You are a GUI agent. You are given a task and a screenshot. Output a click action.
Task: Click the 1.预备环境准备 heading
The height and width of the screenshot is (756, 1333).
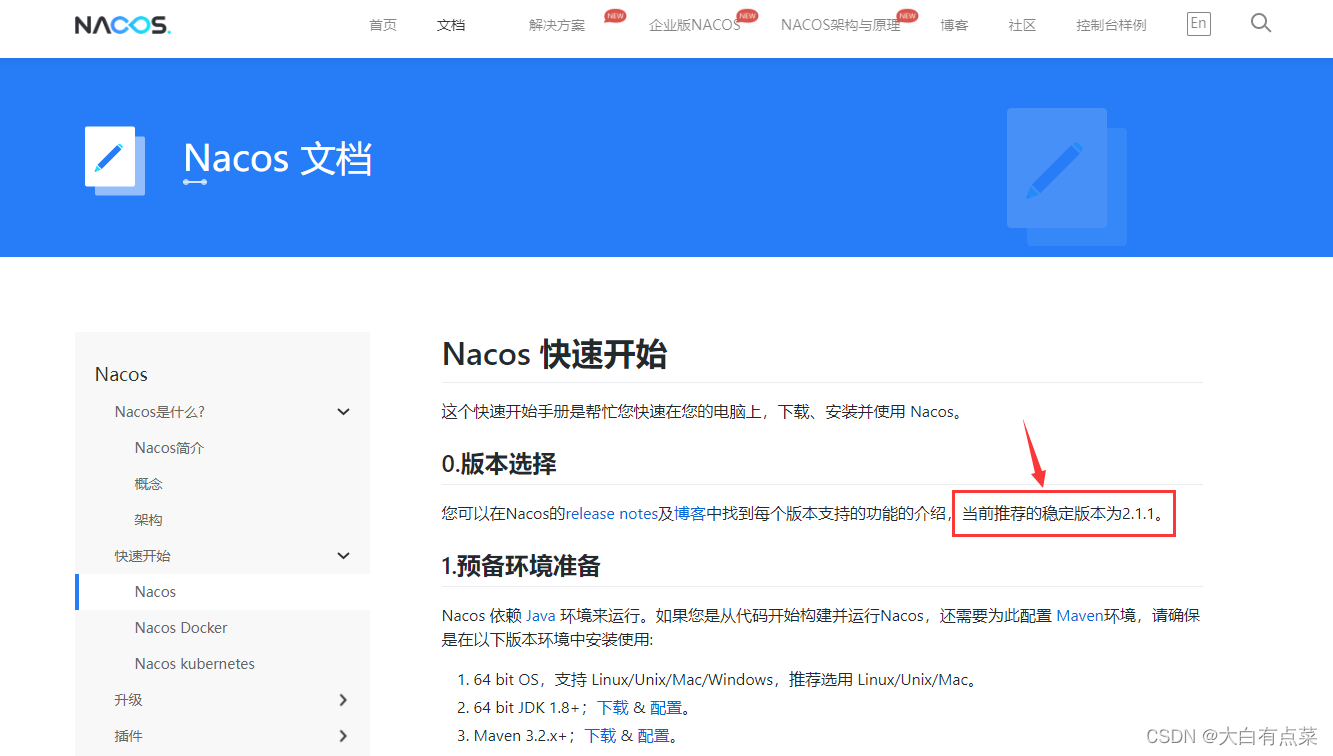(x=521, y=566)
